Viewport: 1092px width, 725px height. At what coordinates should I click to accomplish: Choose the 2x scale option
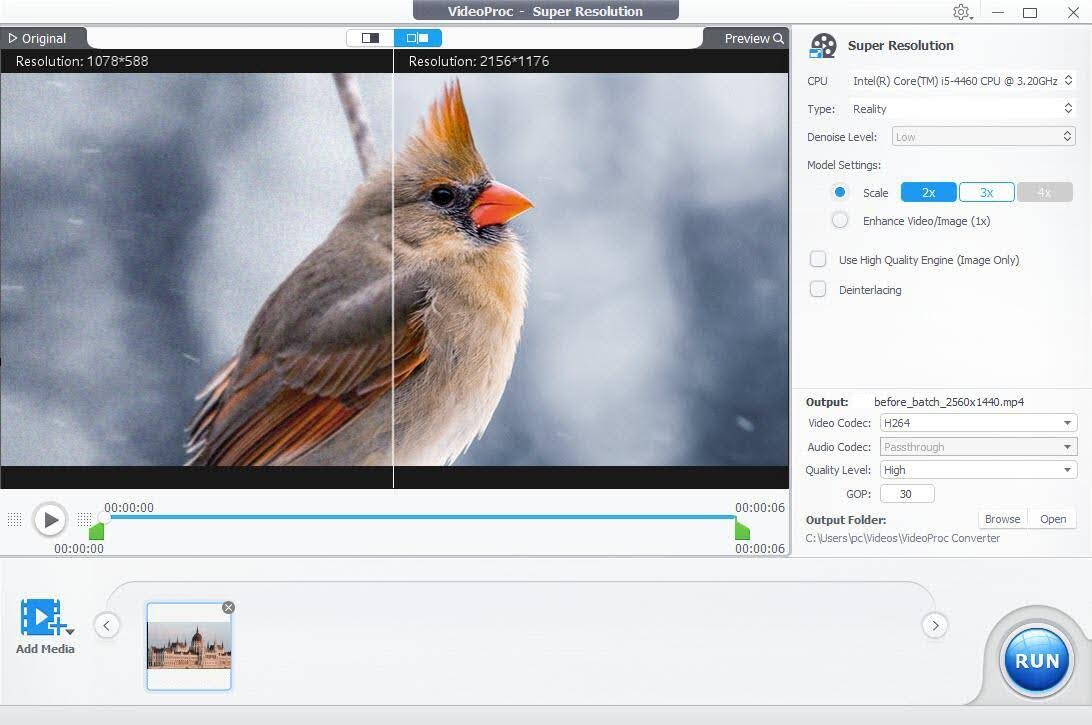[928, 192]
